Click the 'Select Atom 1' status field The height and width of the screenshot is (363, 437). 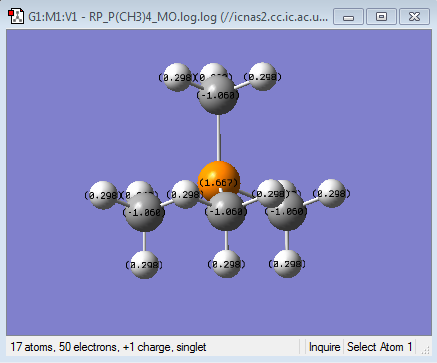point(380,347)
